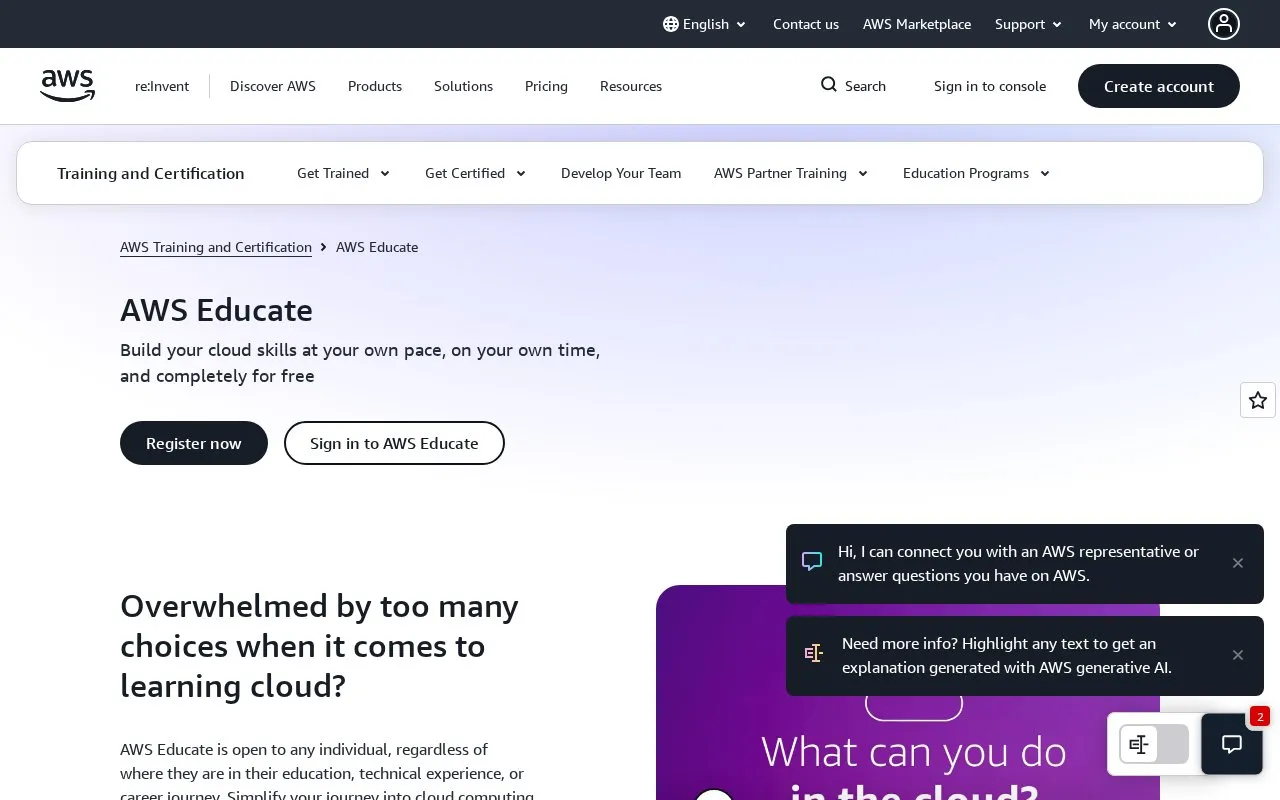
Task: Click the AWS logo
Action: click(68, 86)
